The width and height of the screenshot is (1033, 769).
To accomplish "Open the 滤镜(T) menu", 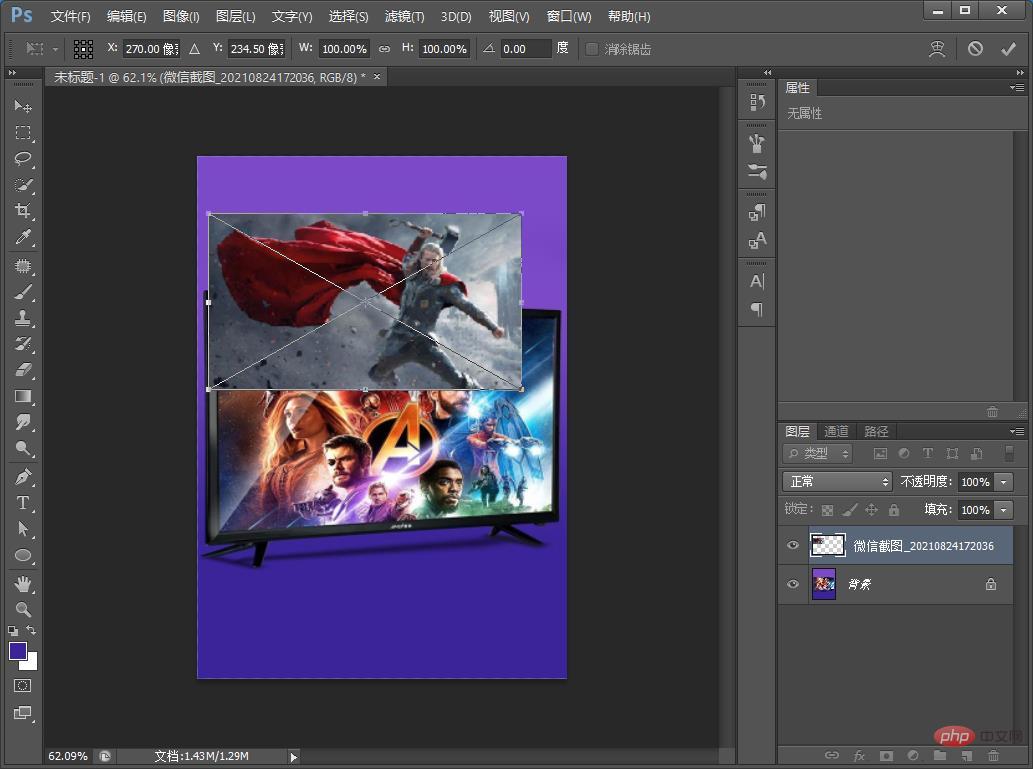I will (x=405, y=16).
